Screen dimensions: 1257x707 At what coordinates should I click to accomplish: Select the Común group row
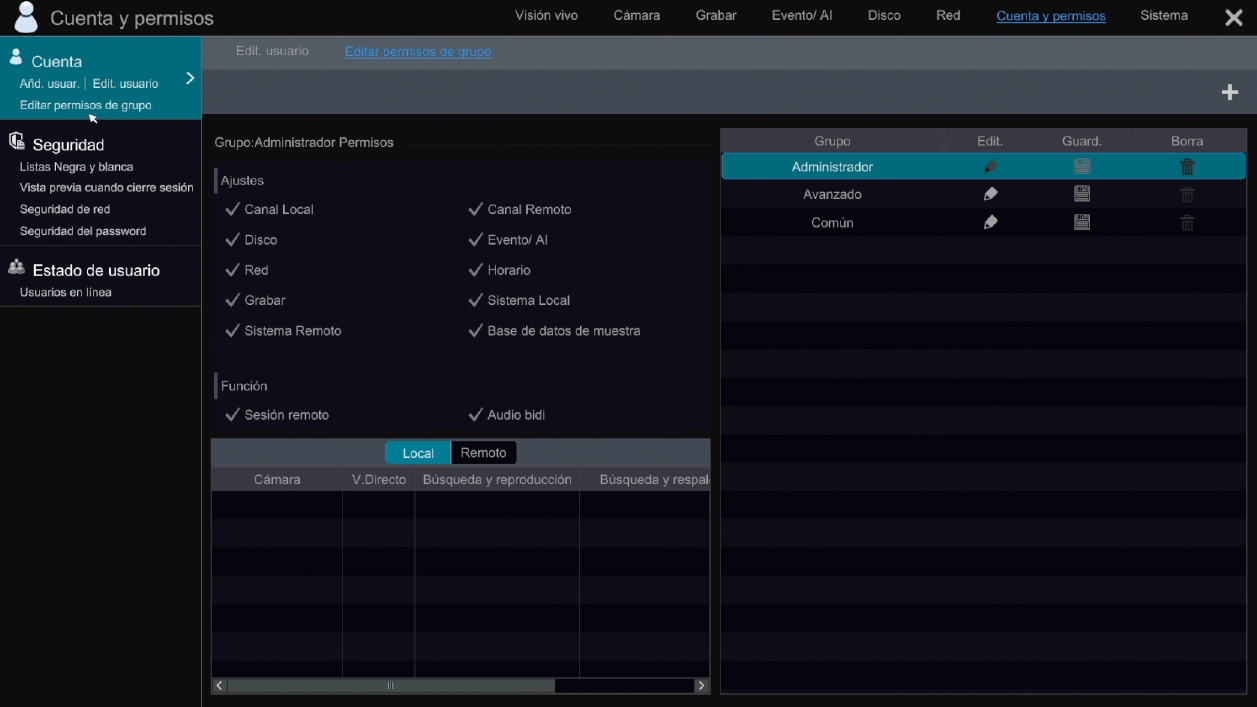pos(984,222)
